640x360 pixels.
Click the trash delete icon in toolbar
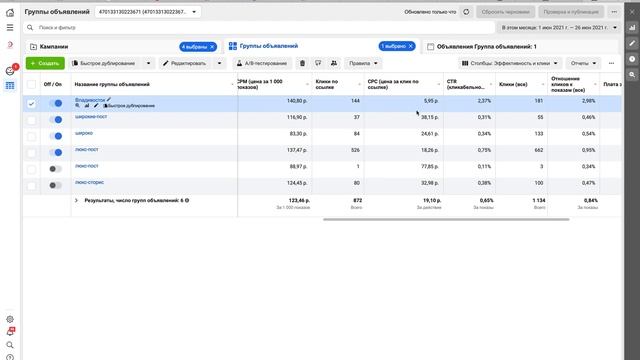[302, 63]
